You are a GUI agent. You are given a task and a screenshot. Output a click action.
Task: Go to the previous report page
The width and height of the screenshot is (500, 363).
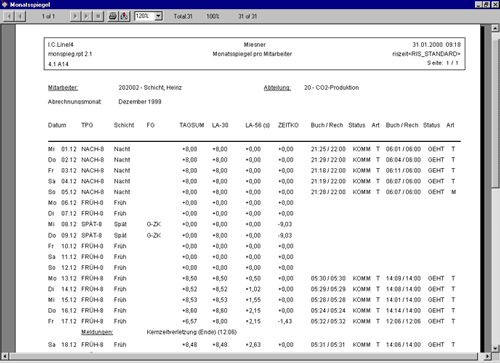pos(20,16)
